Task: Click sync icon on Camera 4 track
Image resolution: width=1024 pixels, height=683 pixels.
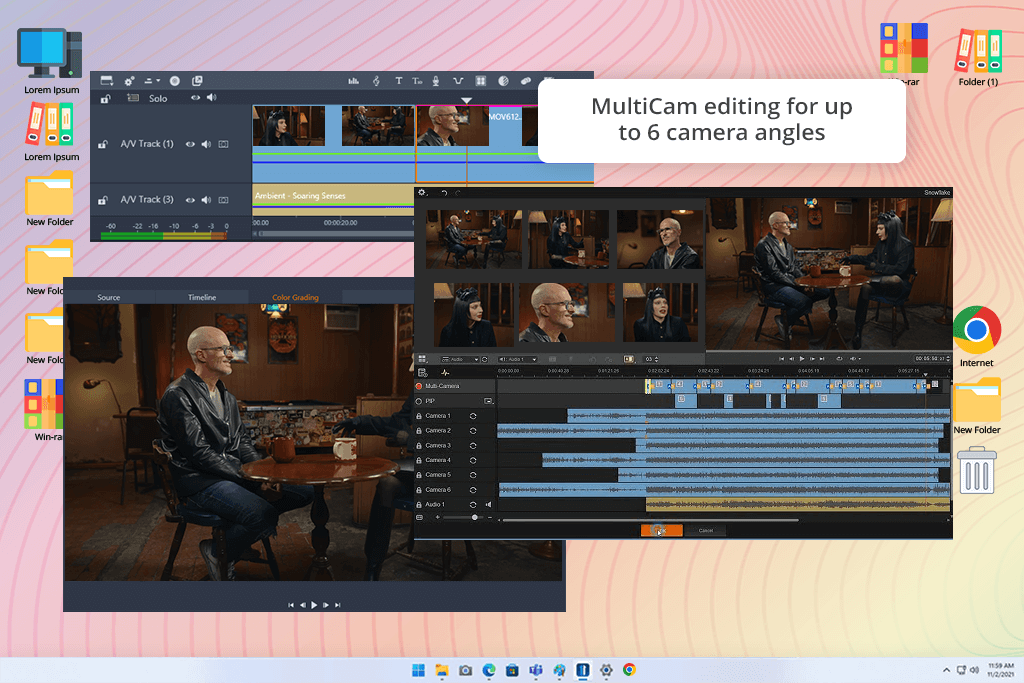Action: click(473, 460)
